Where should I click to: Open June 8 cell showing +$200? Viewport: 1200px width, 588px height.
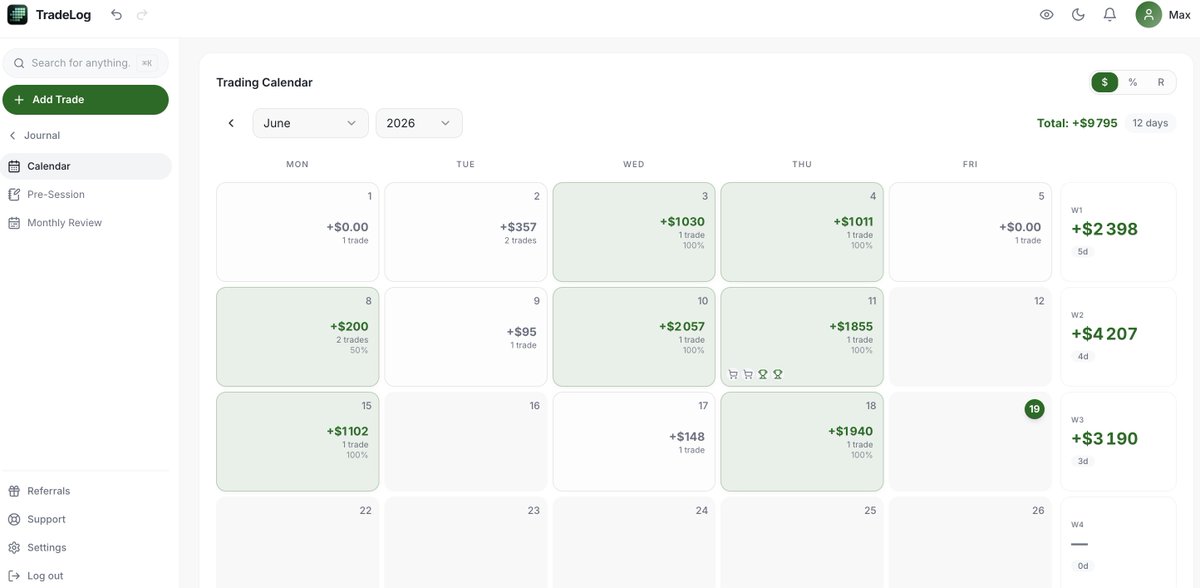[297, 337]
